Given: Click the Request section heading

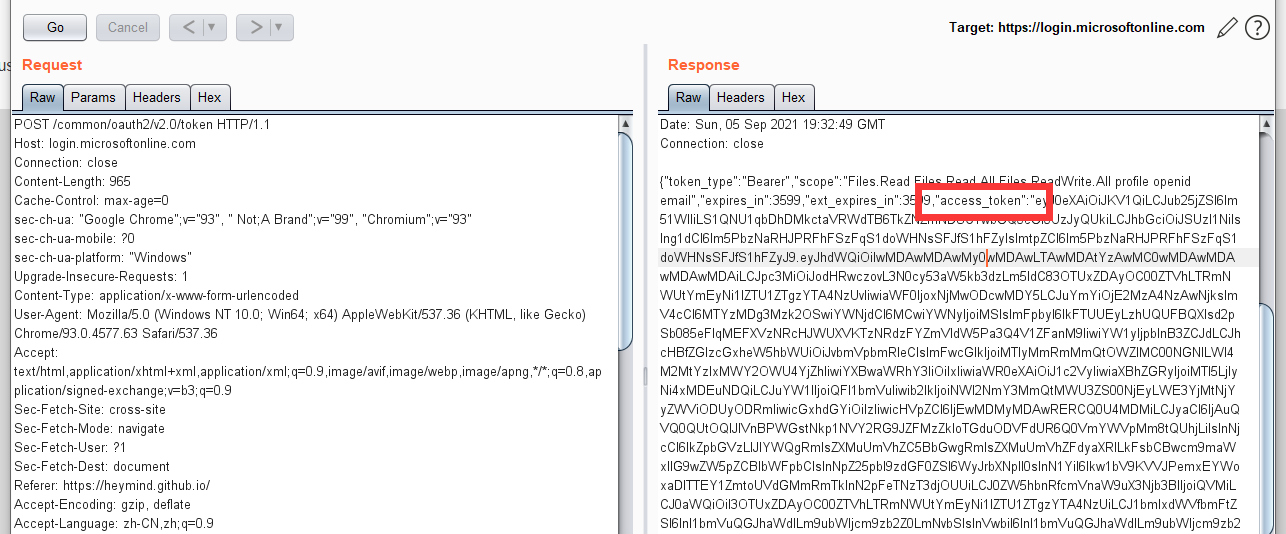Looking at the screenshot, I should coord(52,65).
